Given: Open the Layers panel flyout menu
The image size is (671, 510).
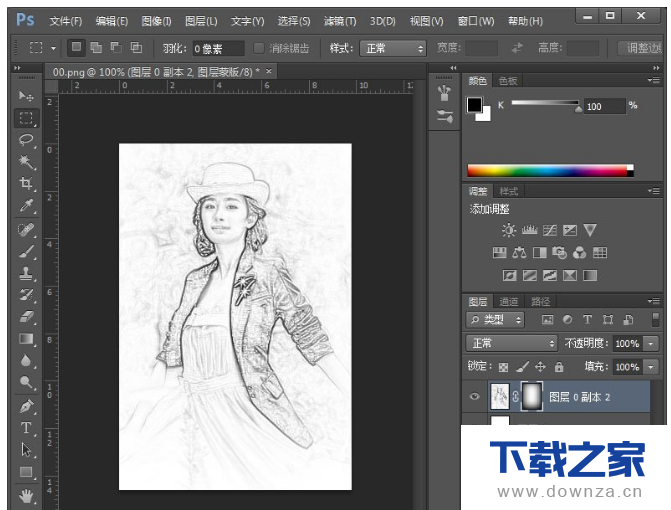Looking at the screenshot, I should tap(653, 301).
